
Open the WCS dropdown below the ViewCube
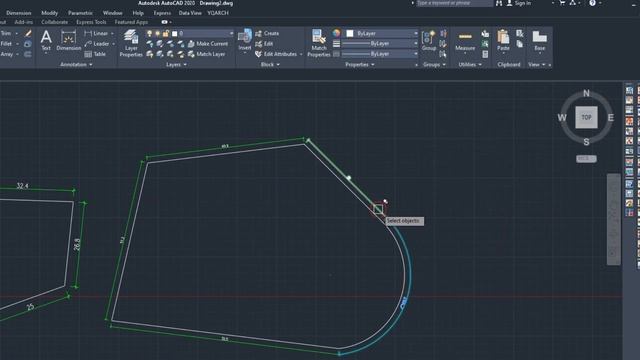coord(586,158)
